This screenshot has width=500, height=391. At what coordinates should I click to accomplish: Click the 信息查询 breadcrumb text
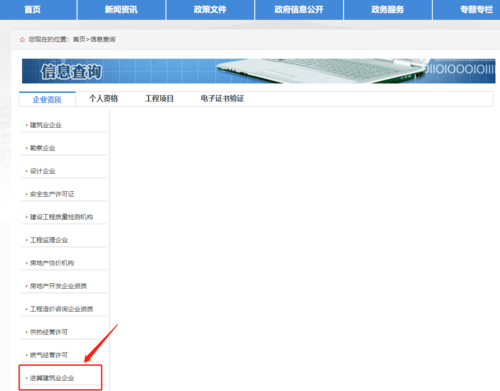click(x=103, y=39)
